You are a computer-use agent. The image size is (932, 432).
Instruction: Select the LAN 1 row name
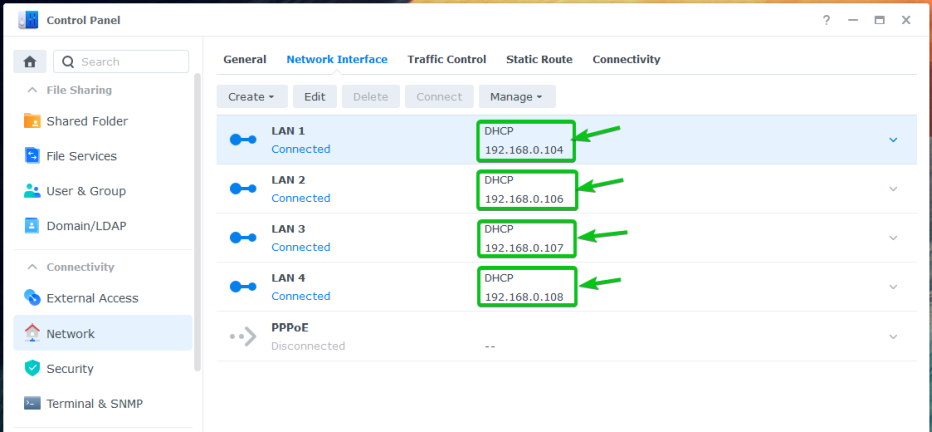[288, 131]
